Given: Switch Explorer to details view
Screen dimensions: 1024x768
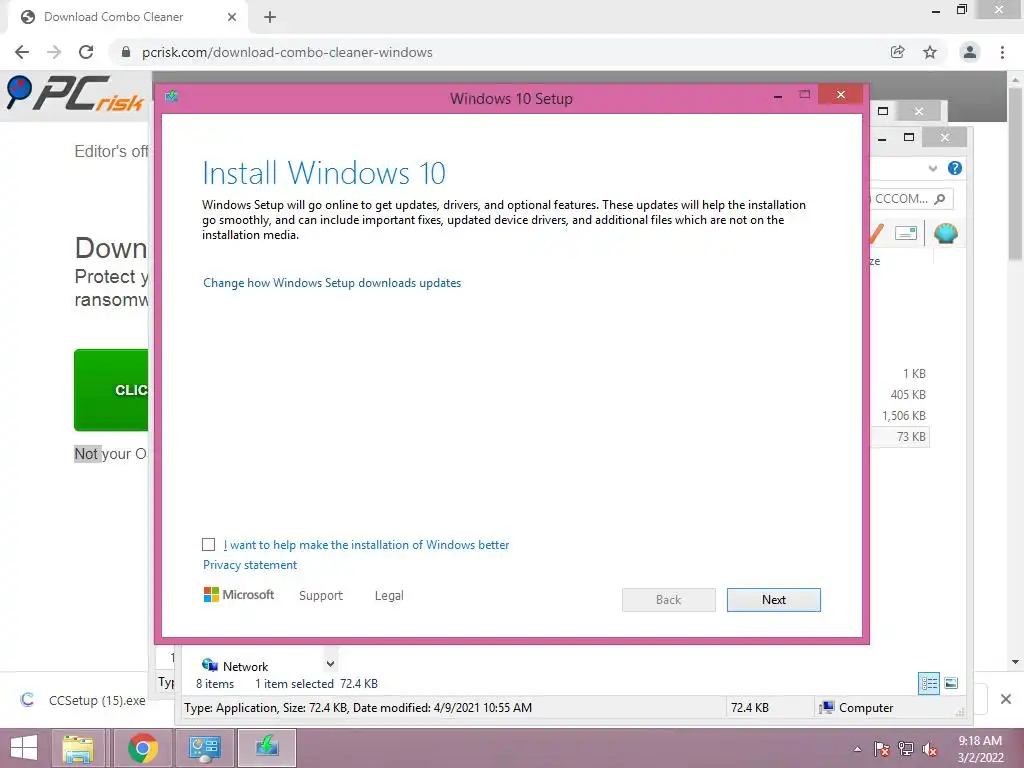Looking at the screenshot, I should (x=929, y=683).
